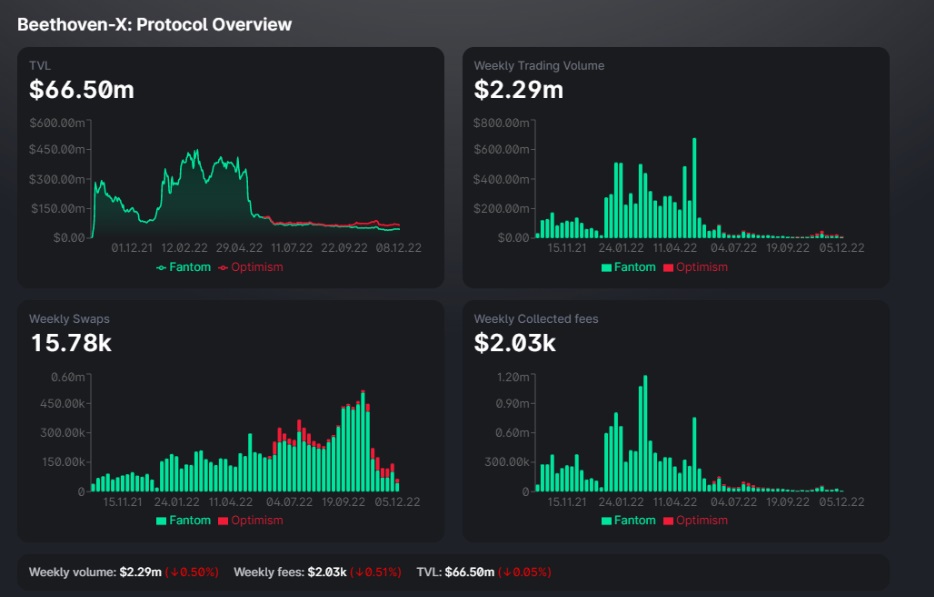Click the tallest bar in Weekly Swaps chart
This screenshot has height=597, width=934.
pyautogui.click(x=363, y=441)
